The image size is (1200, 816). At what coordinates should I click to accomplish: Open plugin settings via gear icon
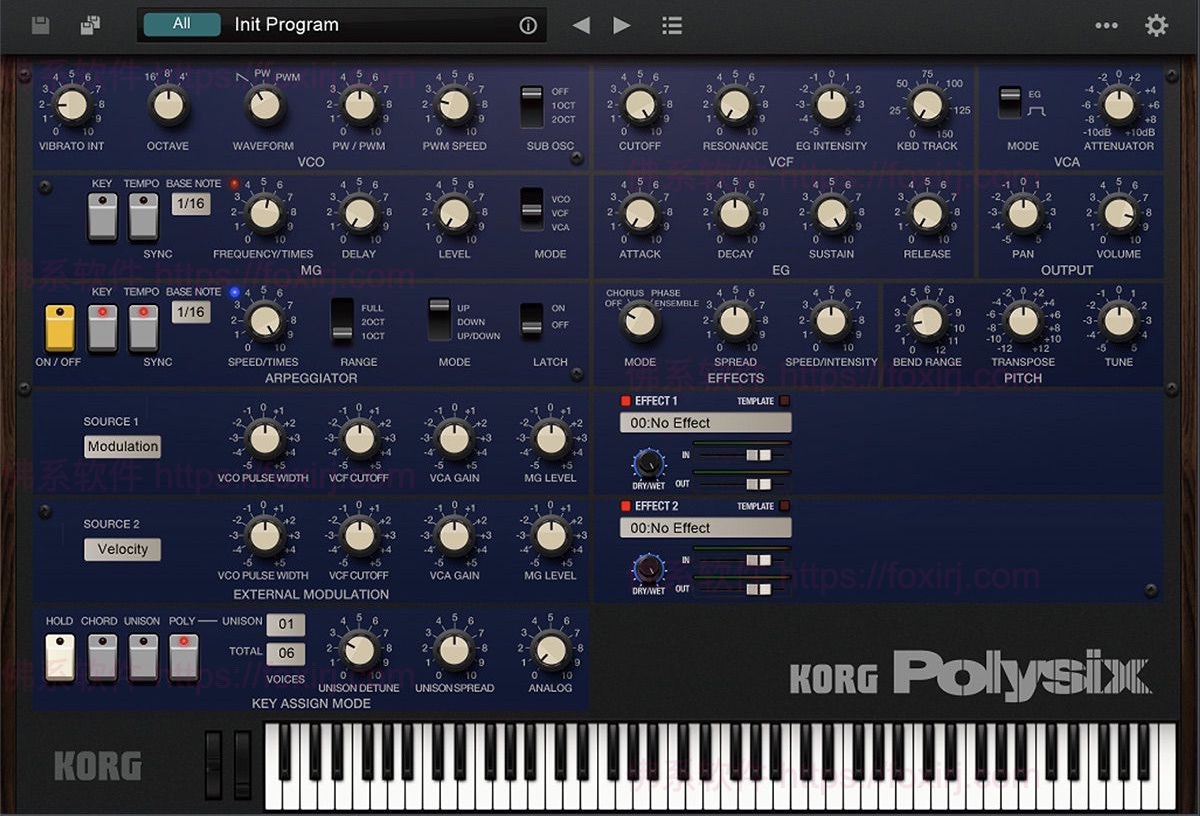click(1156, 25)
